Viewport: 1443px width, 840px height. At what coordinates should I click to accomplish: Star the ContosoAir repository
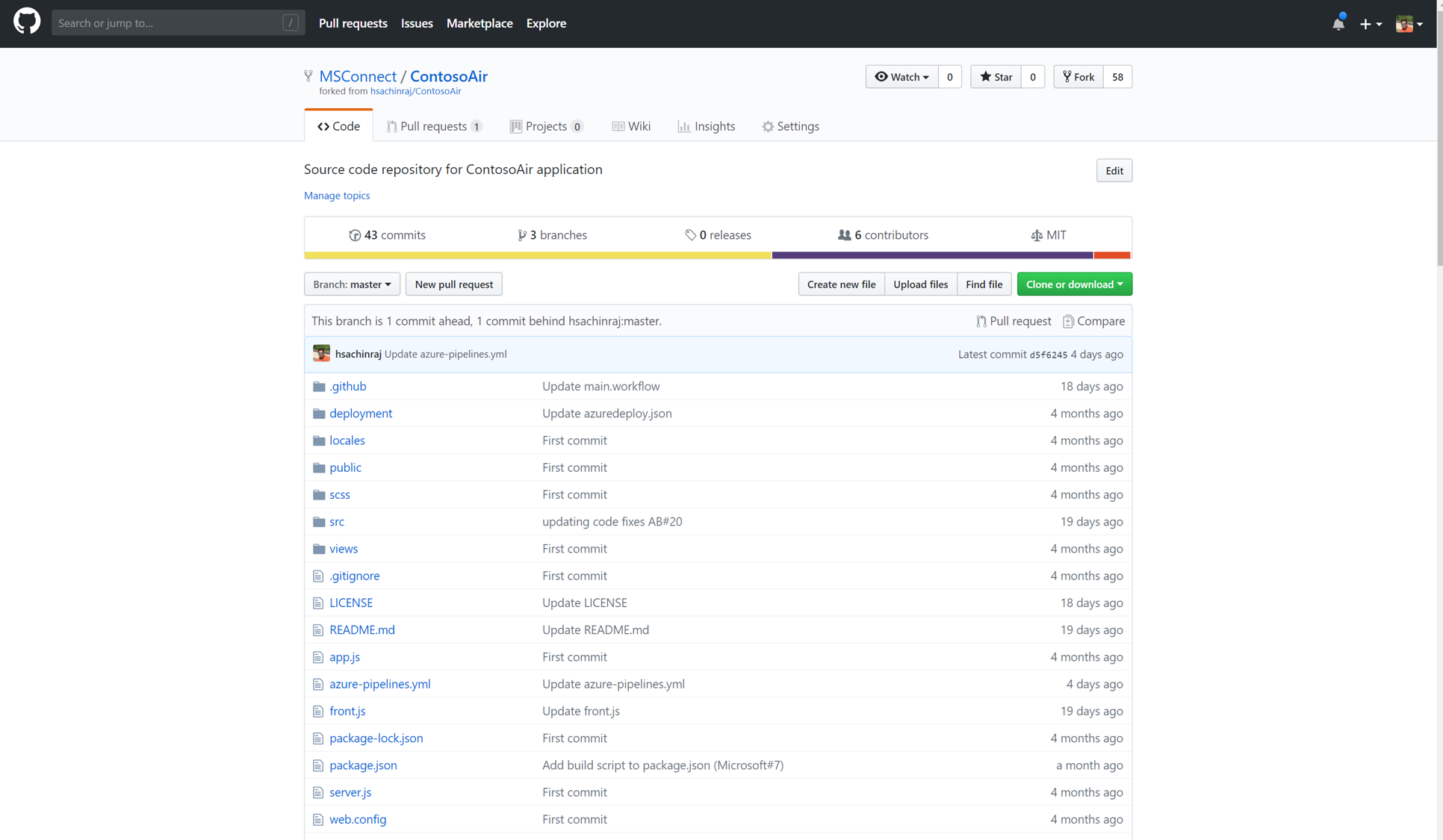[996, 77]
